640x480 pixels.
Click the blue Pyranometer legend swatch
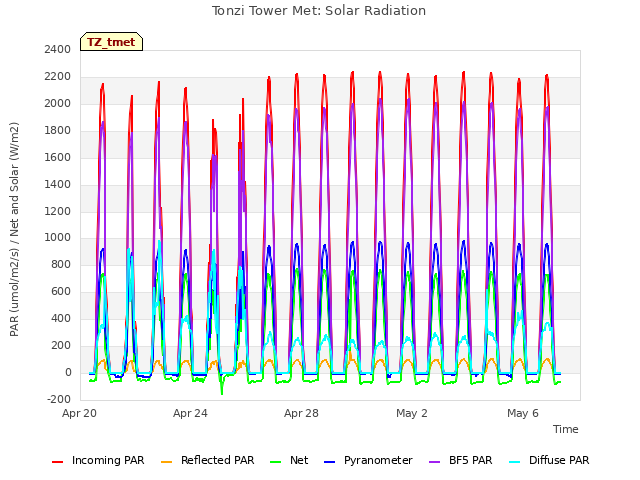(x=329, y=462)
